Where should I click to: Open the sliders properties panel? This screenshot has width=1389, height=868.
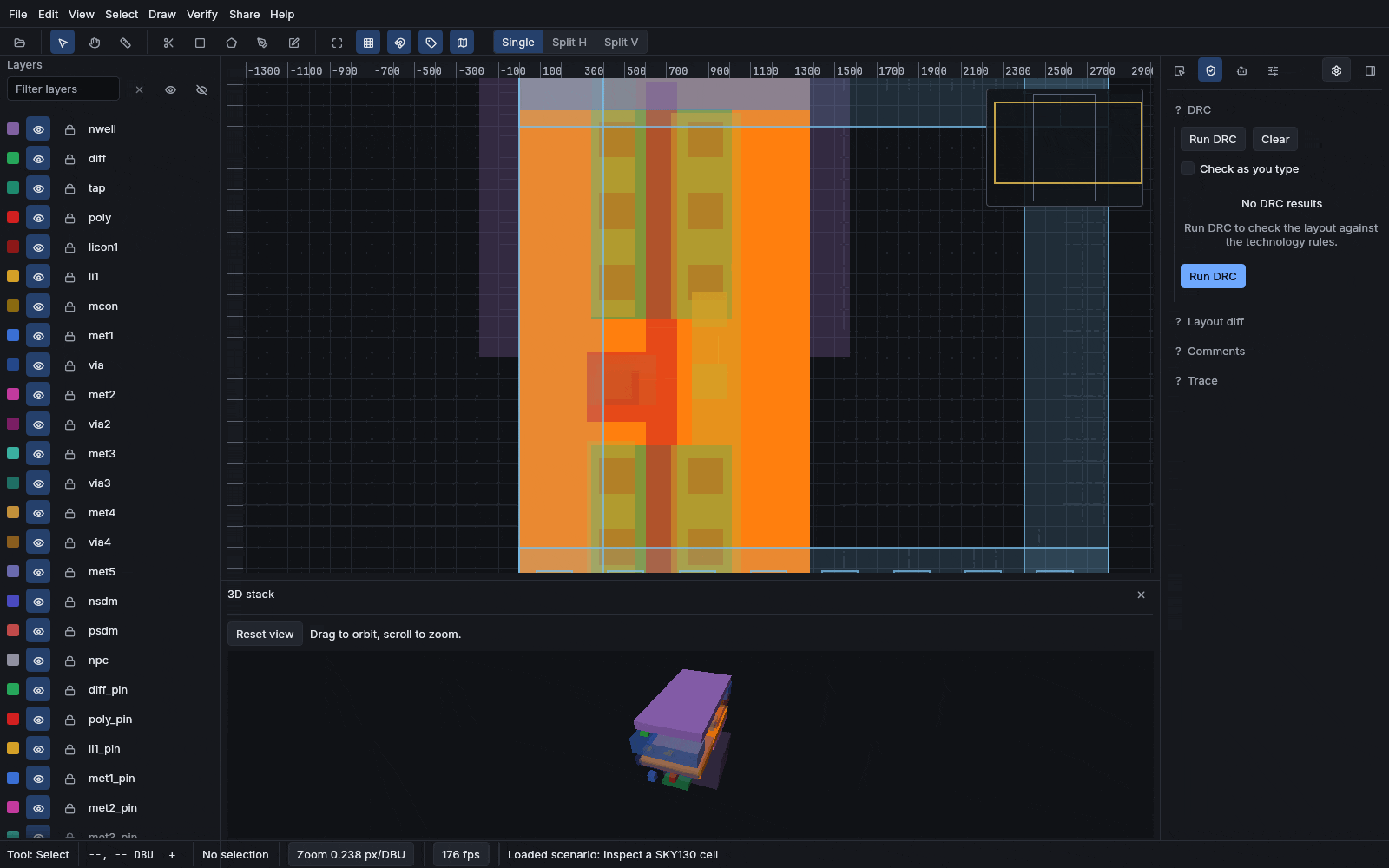pyautogui.click(x=1274, y=71)
